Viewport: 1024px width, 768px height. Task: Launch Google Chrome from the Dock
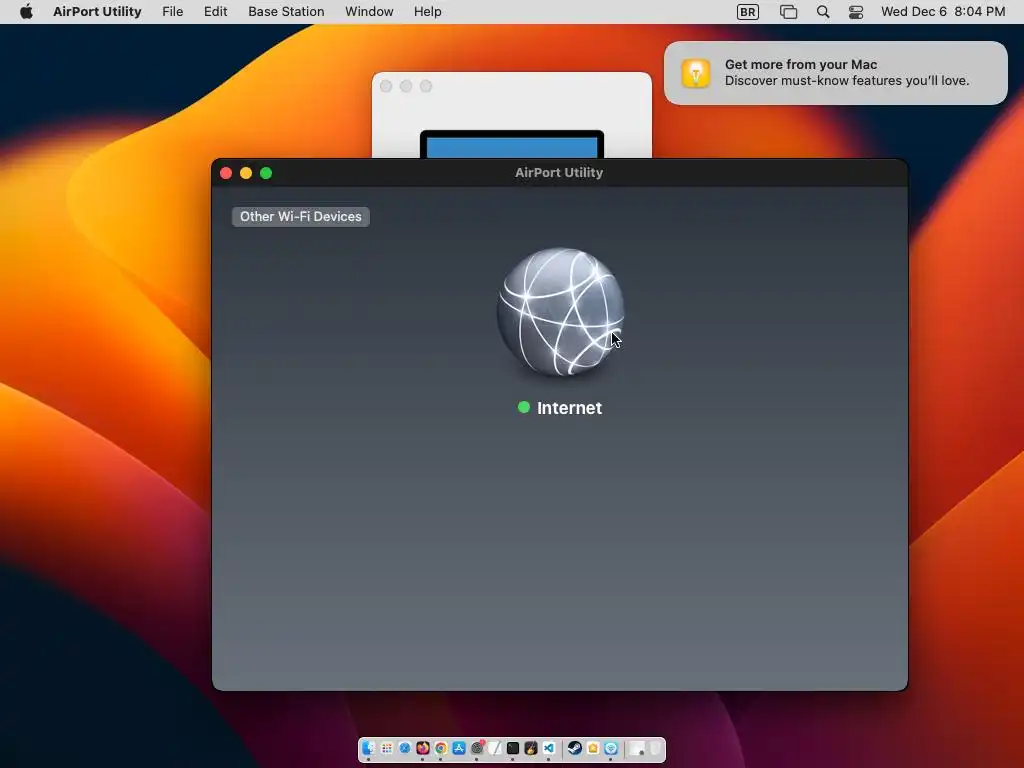tap(441, 748)
